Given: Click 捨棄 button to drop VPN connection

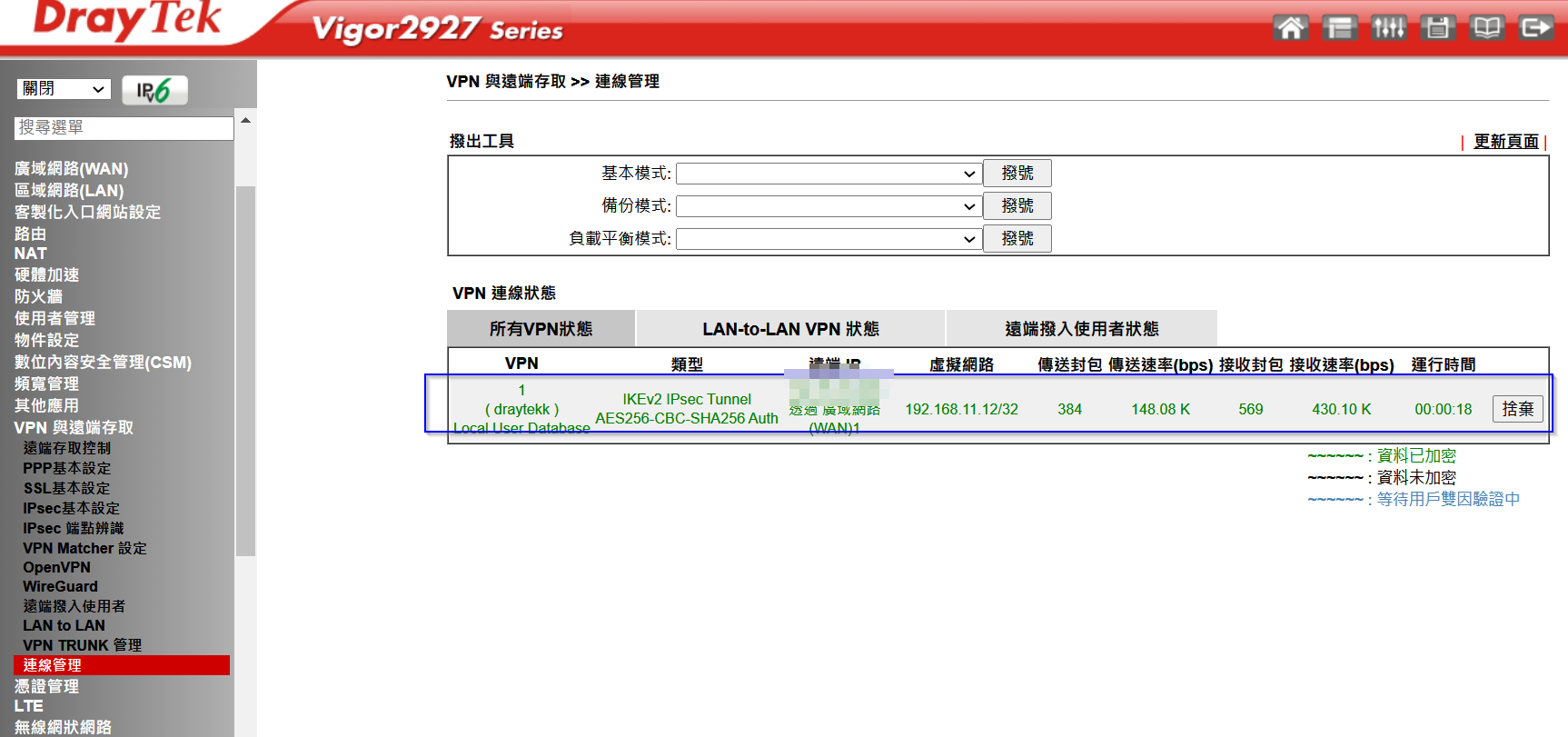Looking at the screenshot, I should (1517, 409).
